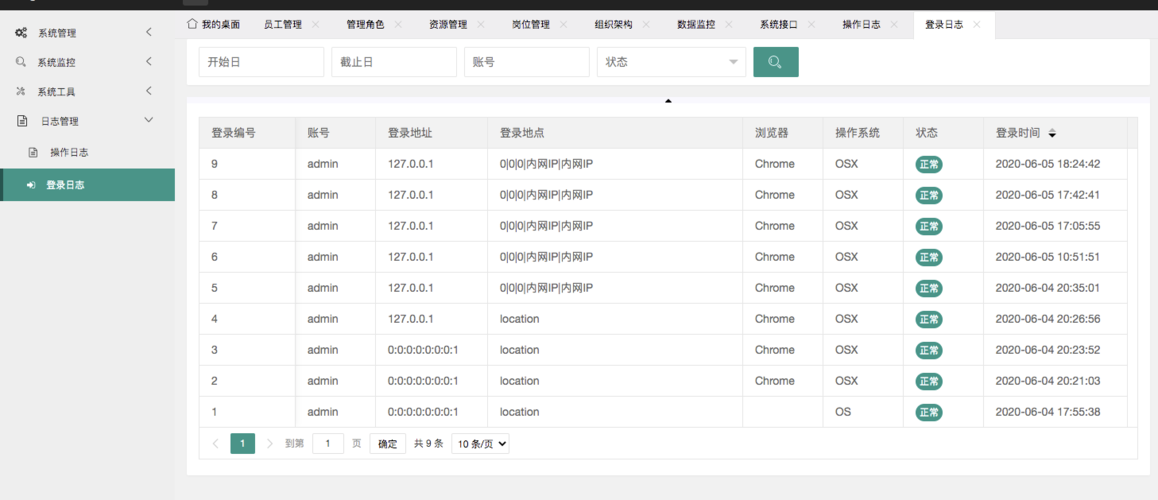Click 'OS' cell in row 1
The height and width of the screenshot is (500, 1158).
(x=843, y=412)
